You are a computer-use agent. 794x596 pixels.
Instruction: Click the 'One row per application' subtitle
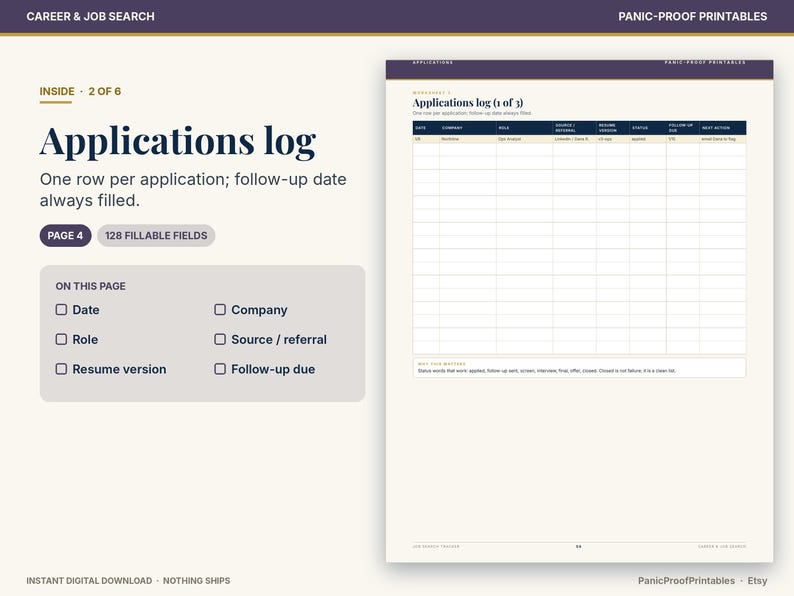[x=193, y=190]
